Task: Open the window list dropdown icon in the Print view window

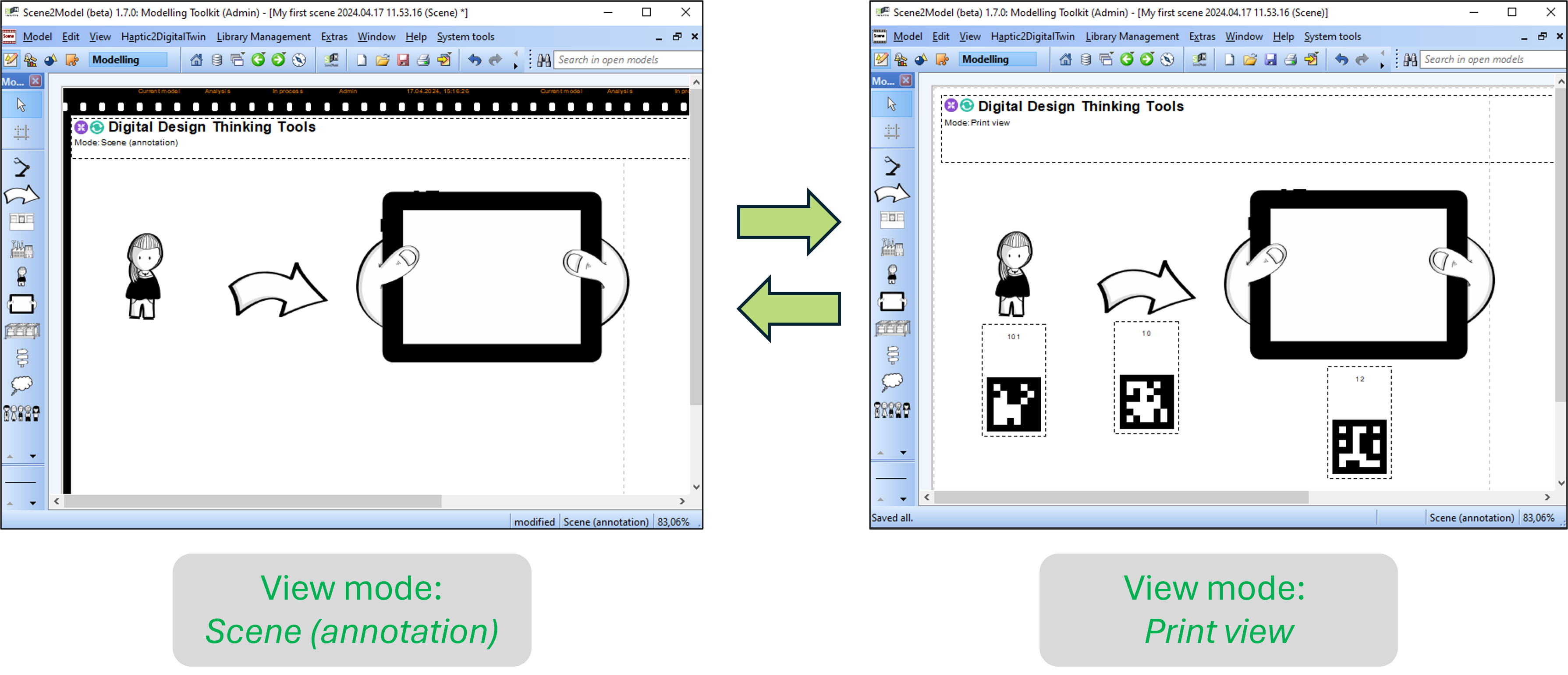Action: tap(1107, 59)
